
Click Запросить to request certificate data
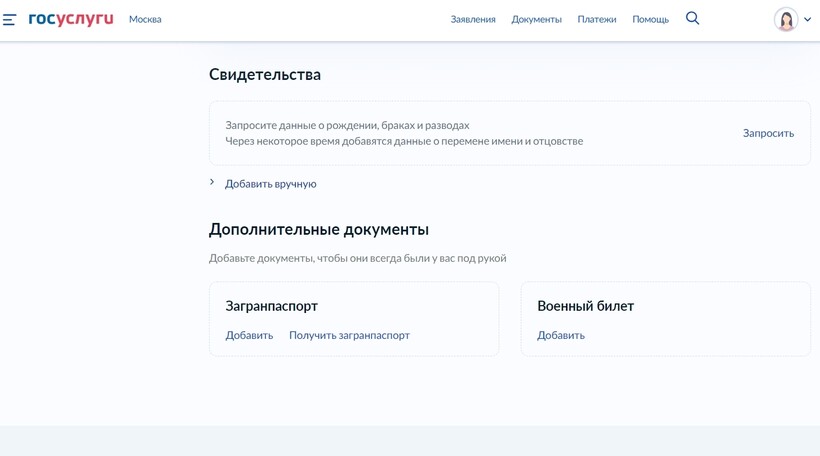(768, 133)
